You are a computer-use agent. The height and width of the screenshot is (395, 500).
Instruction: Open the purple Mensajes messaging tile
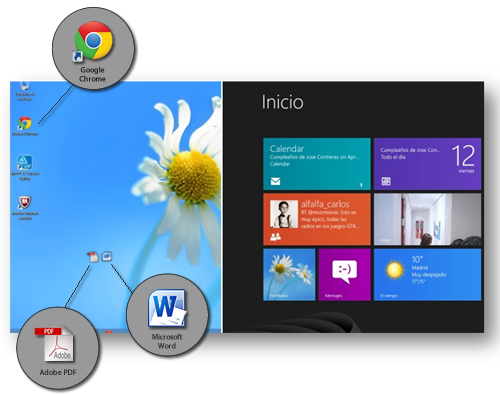click(344, 275)
